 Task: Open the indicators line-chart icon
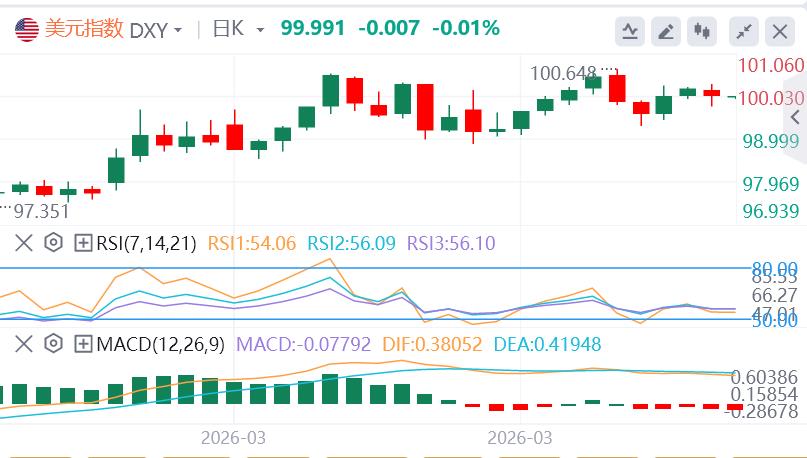[629, 31]
